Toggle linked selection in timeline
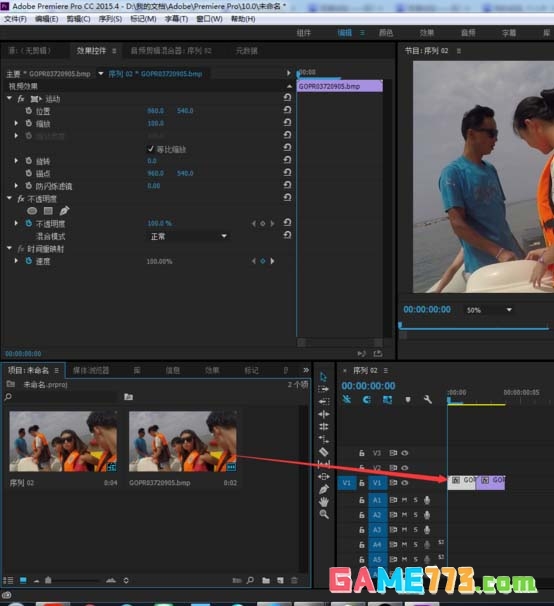Viewport: 554px width, 606px height. 387,399
